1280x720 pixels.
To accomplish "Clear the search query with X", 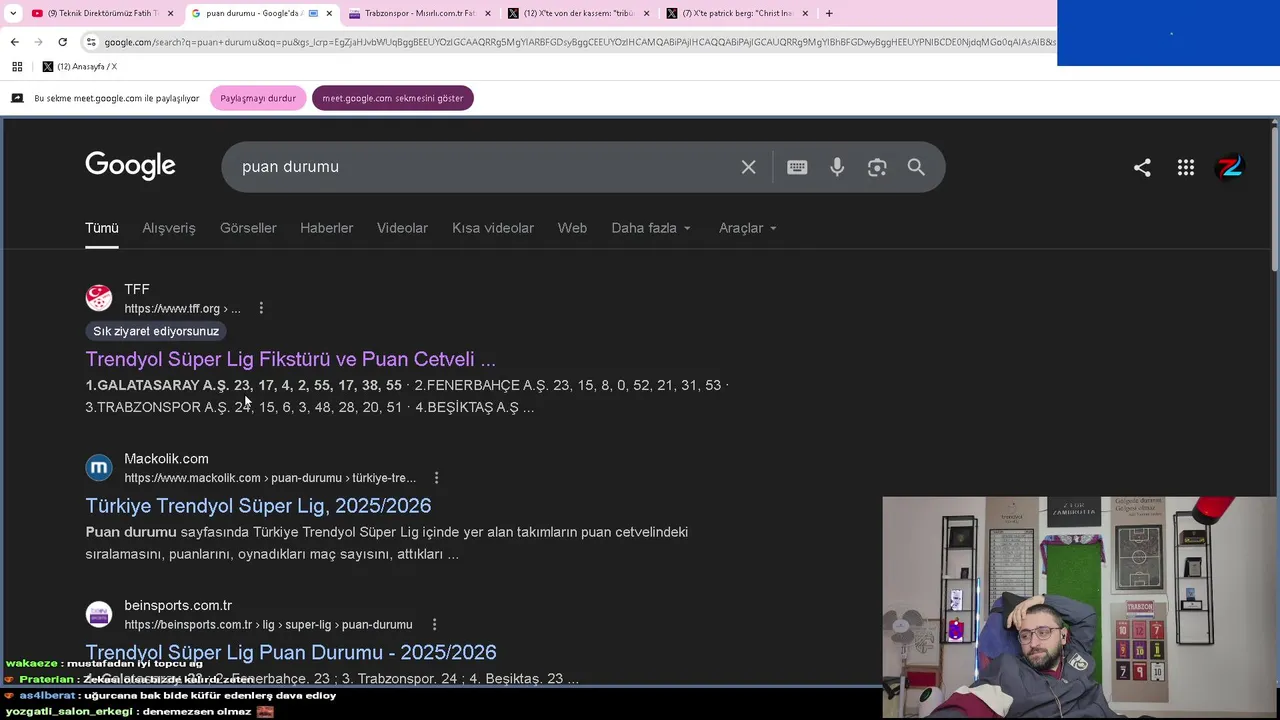I will 748,167.
